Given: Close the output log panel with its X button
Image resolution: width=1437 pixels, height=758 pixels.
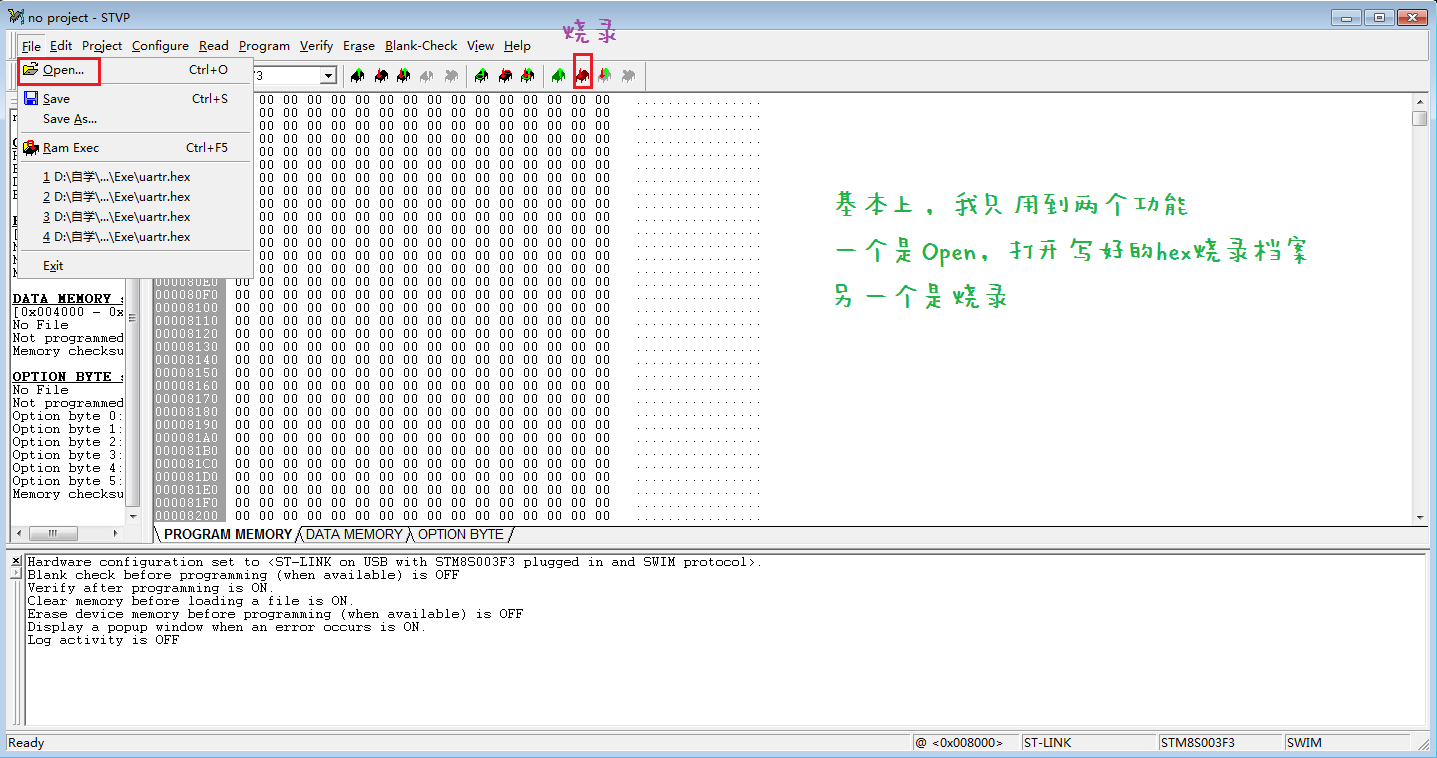Looking at the screenshot, I should click(x=15, y=561).
